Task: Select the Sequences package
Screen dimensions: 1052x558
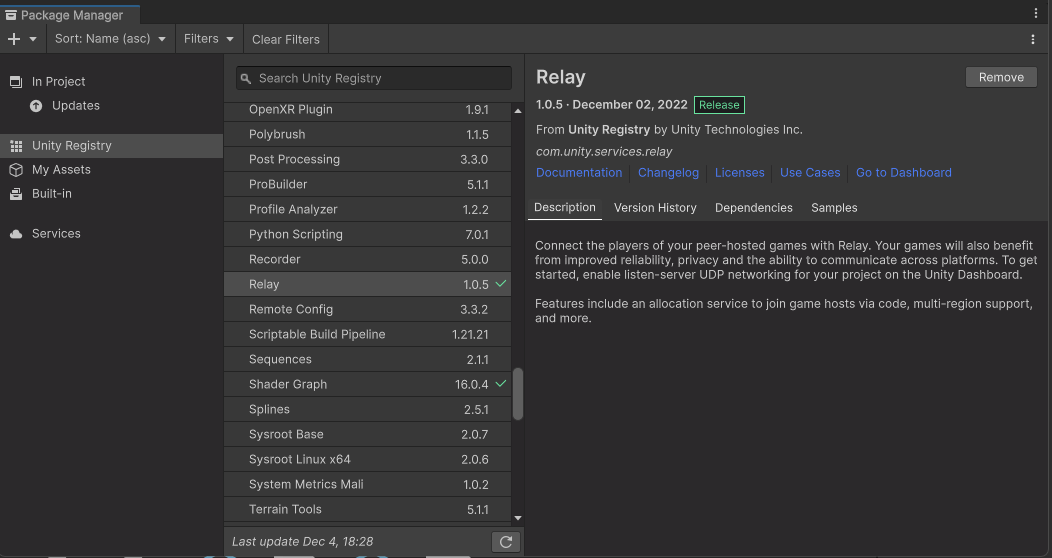Action: (x=368, y=359)
